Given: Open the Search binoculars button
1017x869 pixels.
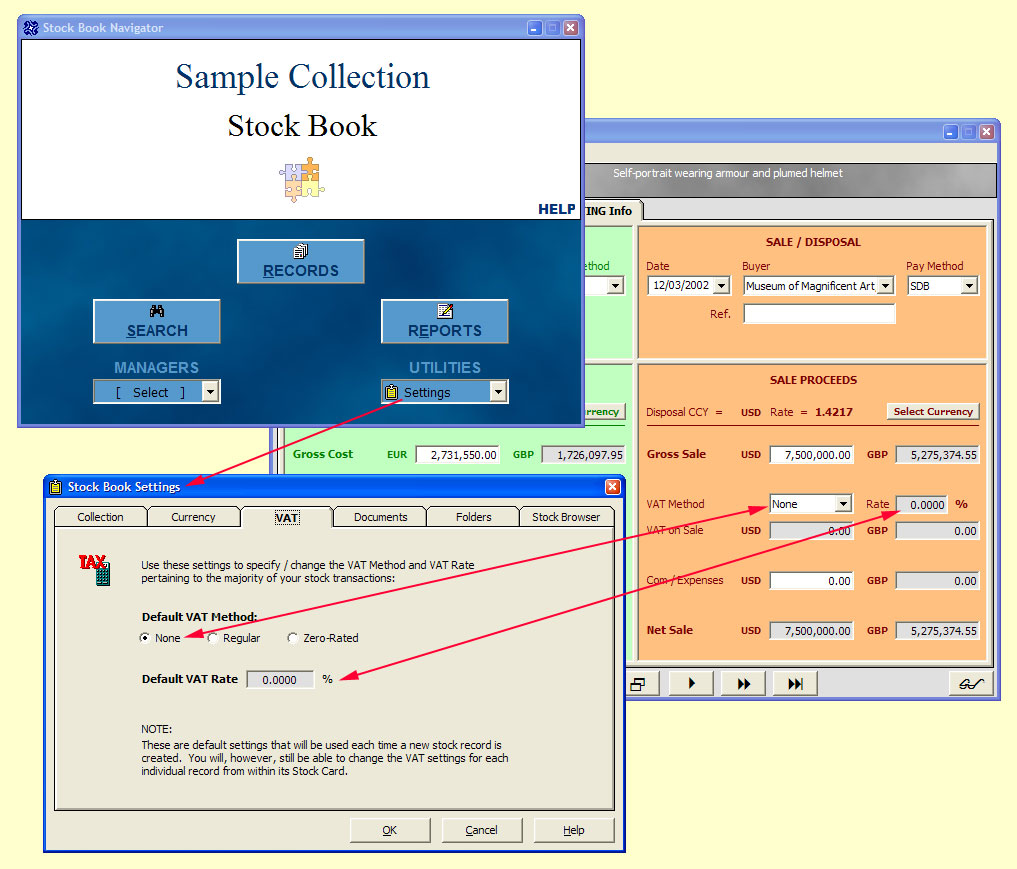Looking at the screenshot, I should coord(157,321).
